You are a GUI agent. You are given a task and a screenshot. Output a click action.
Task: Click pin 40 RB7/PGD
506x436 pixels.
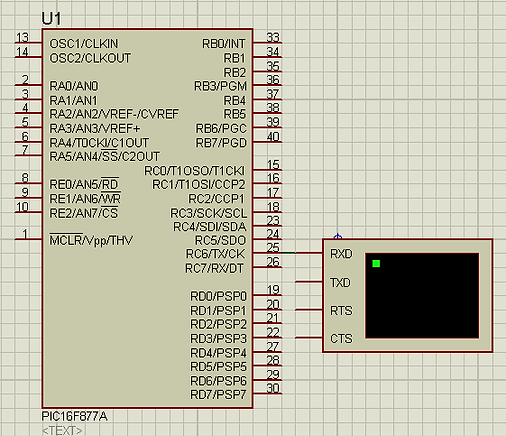click(x=268, y=142)
